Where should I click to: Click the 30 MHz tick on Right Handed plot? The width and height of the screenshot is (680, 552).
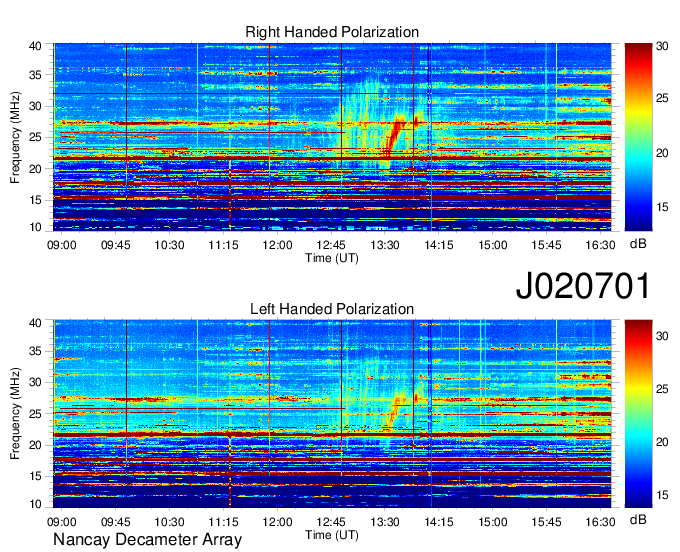(x=36, y=106)
